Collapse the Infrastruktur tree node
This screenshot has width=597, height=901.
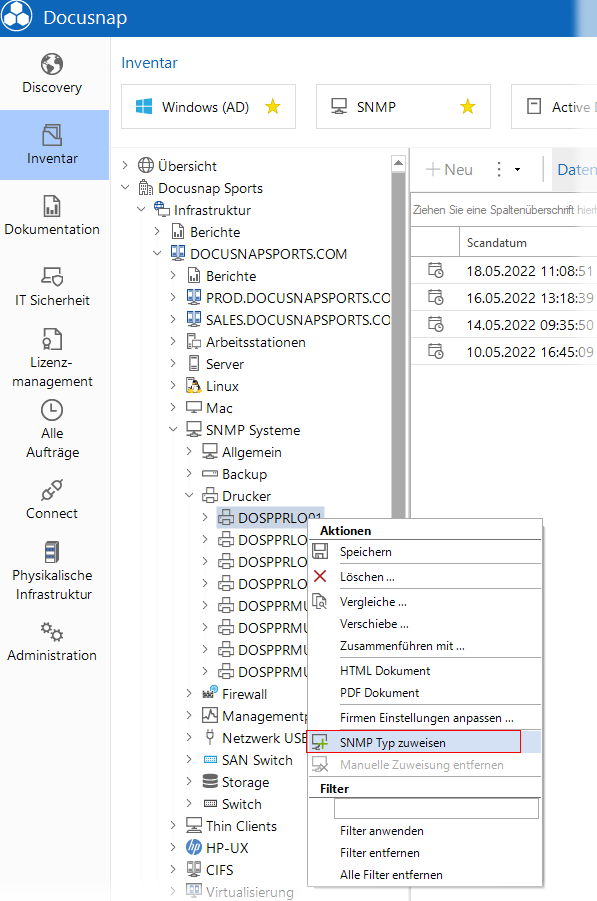141,210
